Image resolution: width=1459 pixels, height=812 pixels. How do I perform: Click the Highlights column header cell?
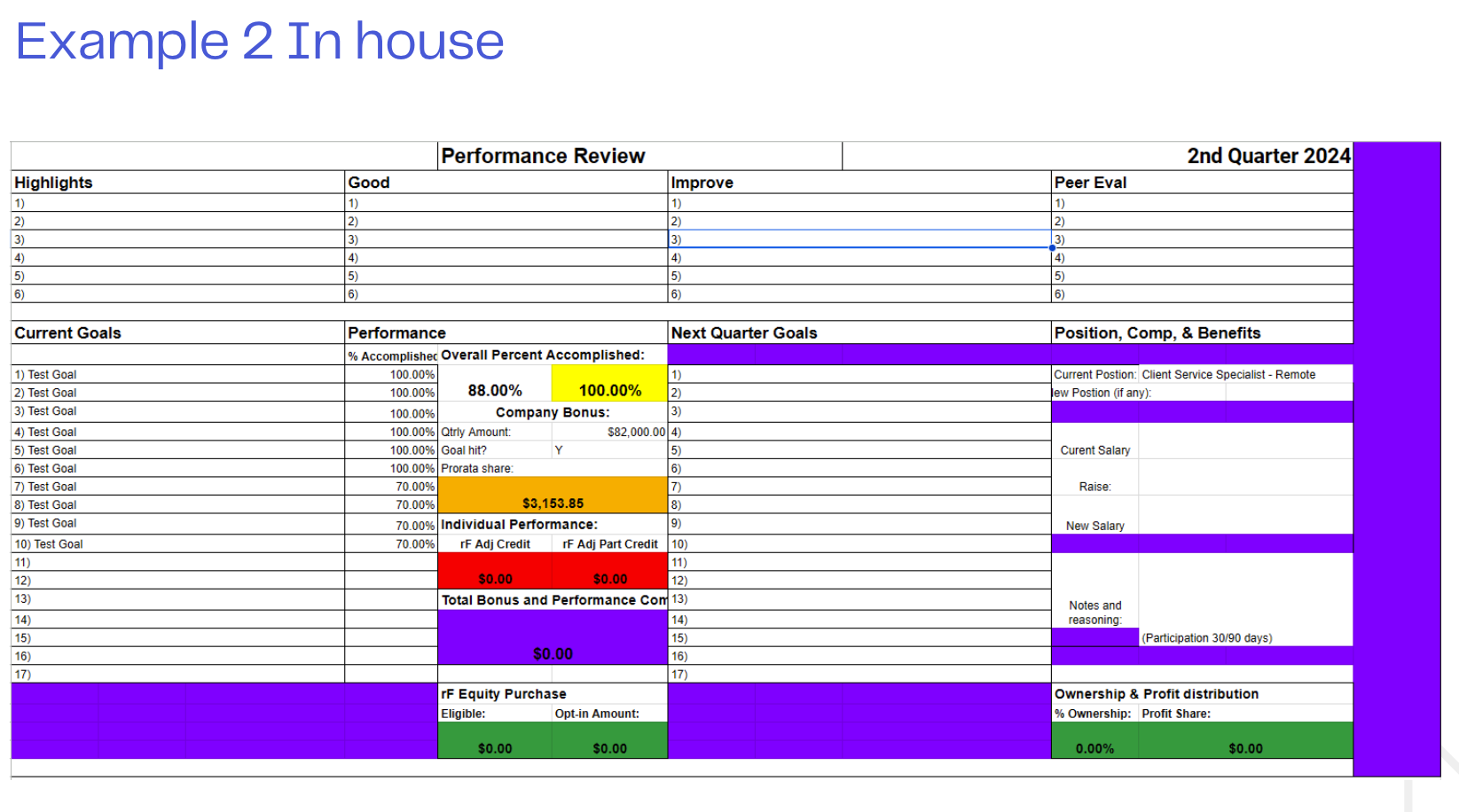pos(177,183)
